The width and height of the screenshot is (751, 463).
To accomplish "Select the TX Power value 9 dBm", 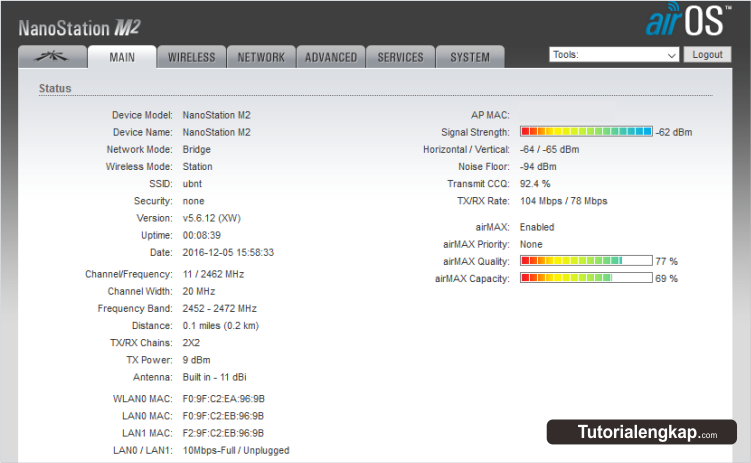I will [196, 360].
